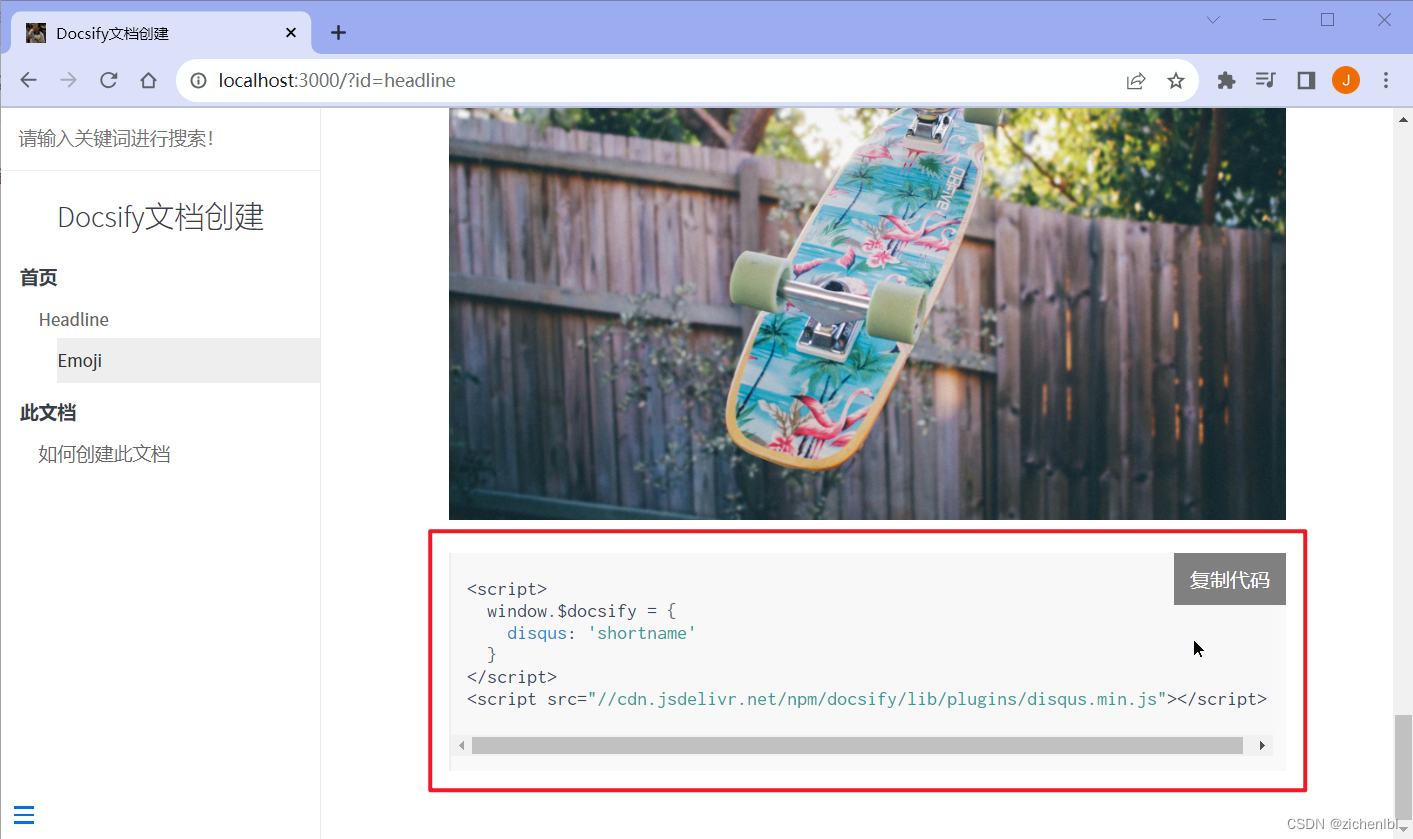
Task: Click the 首页 sidebar heading
Action: click(x=39, y=278)
